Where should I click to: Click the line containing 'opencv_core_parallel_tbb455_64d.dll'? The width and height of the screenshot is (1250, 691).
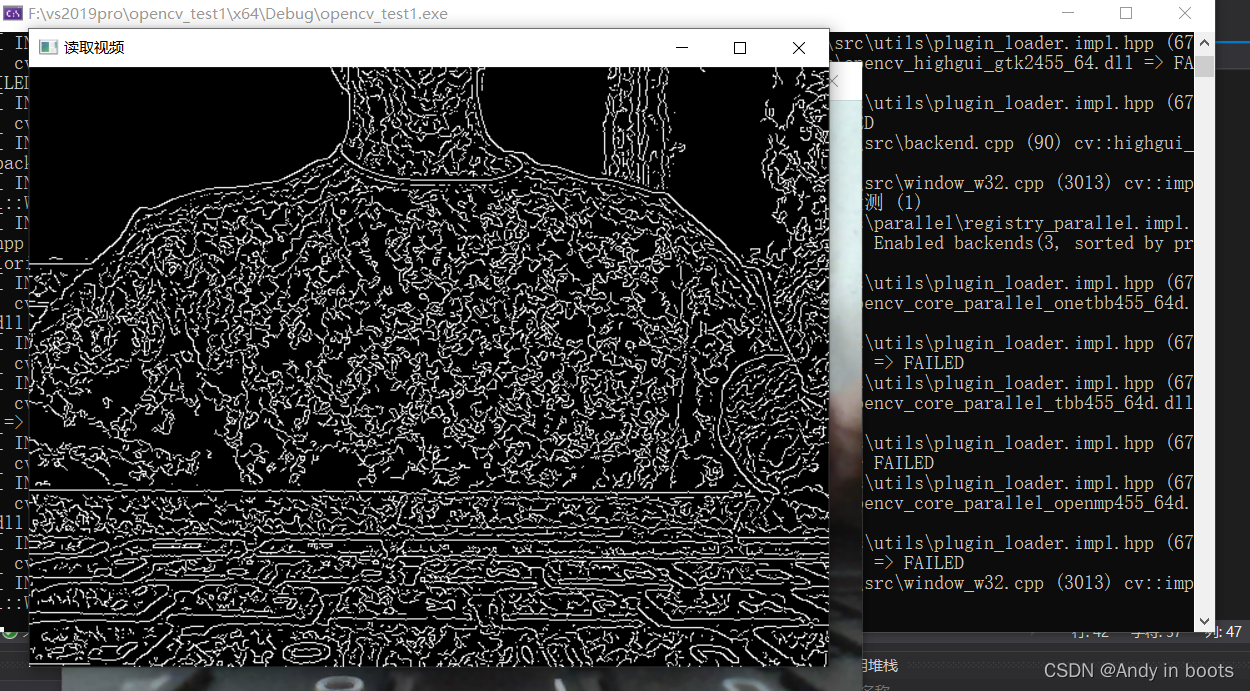[1026, 403]
